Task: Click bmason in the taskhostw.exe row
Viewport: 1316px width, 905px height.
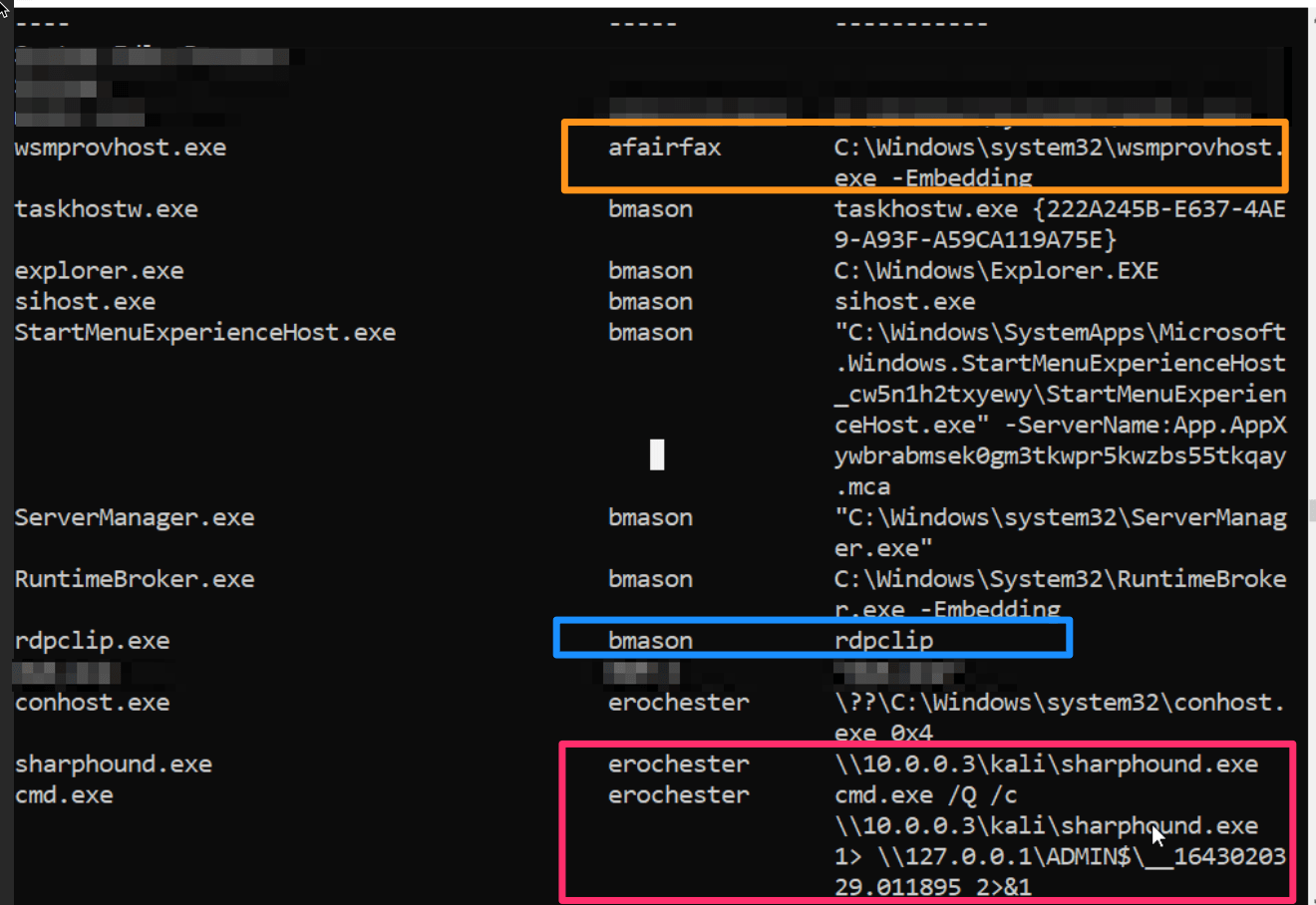Action: click(x=651, y=209)
